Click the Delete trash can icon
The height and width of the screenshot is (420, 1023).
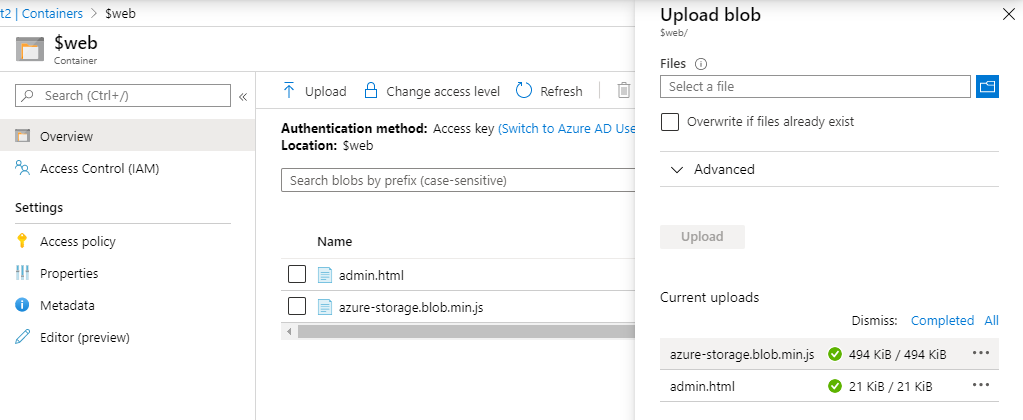click(624, 91)
